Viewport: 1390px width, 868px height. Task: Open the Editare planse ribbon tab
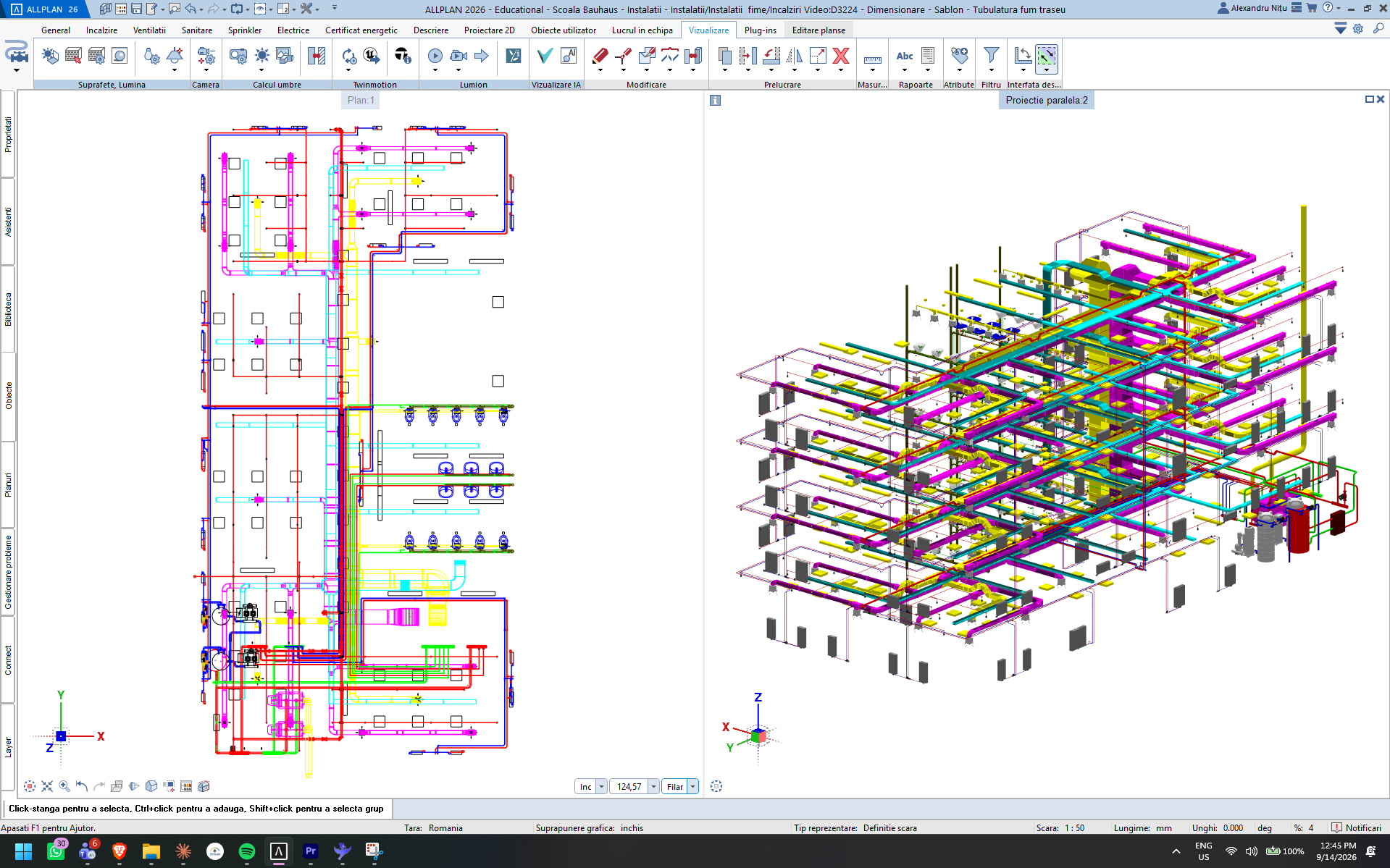[x=818, y=30]
